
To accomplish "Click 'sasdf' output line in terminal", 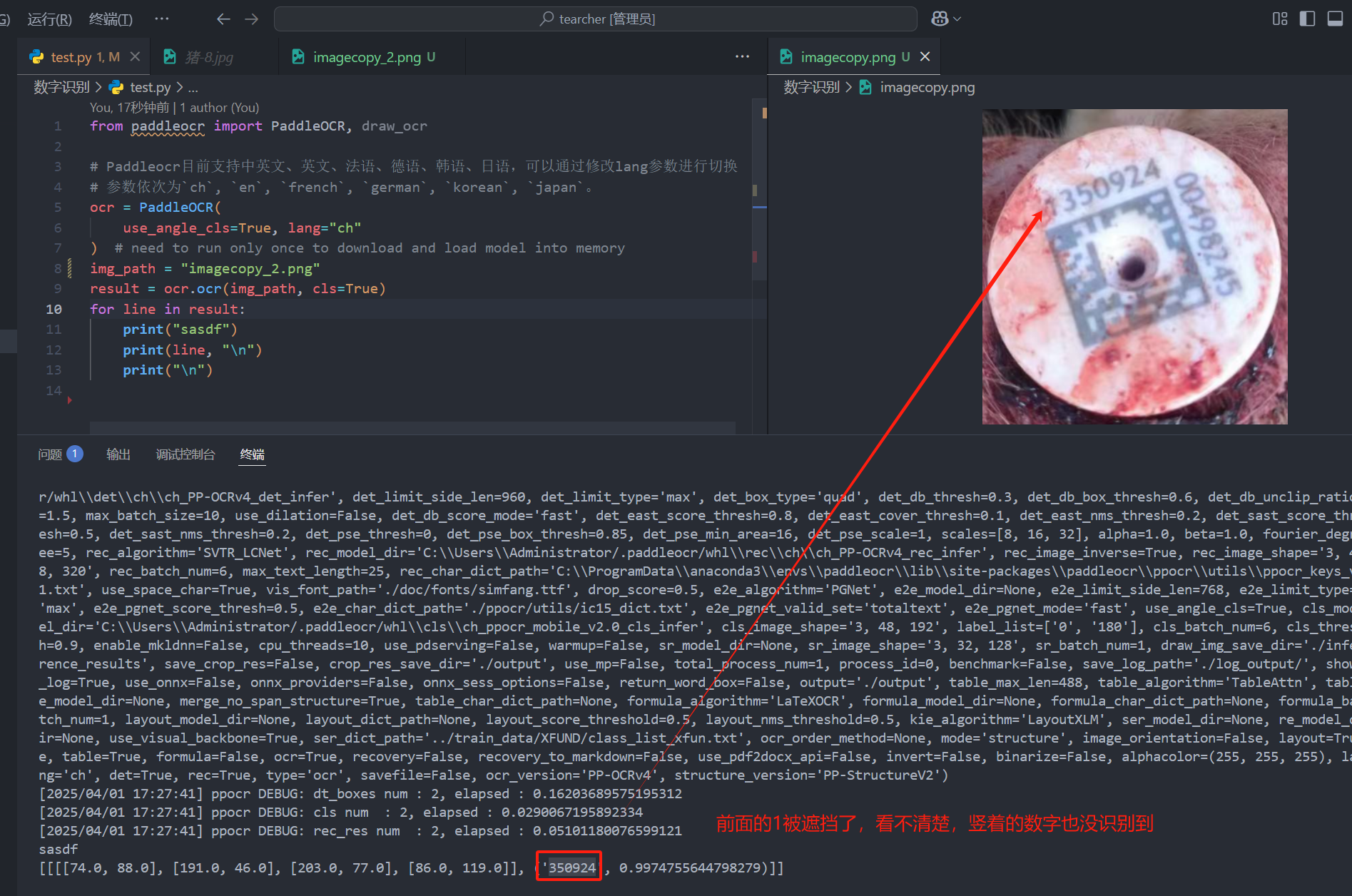I will pyautogui.click(x=59, y=850).
